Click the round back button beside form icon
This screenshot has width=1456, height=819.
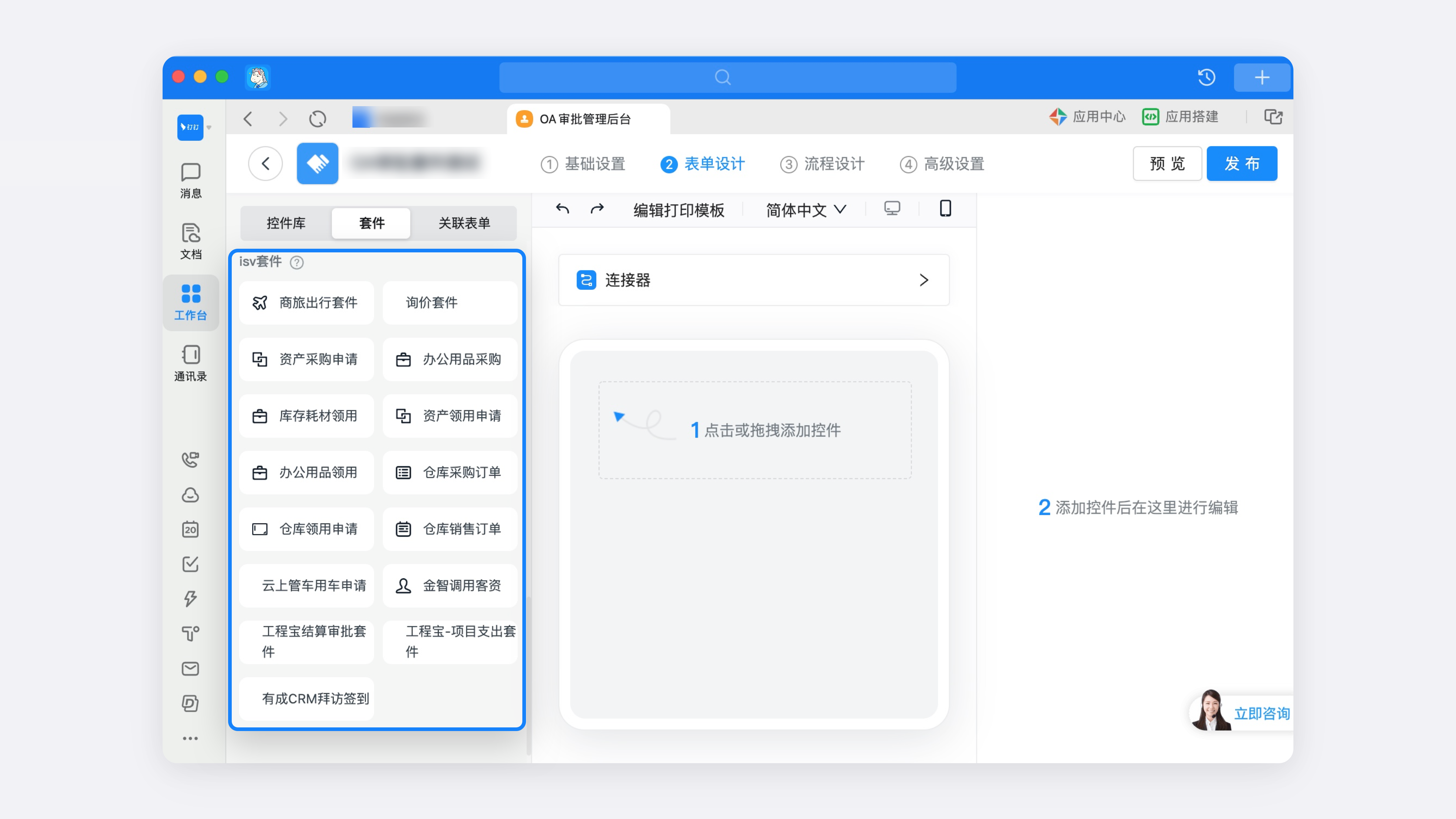[x=265, y=164]
